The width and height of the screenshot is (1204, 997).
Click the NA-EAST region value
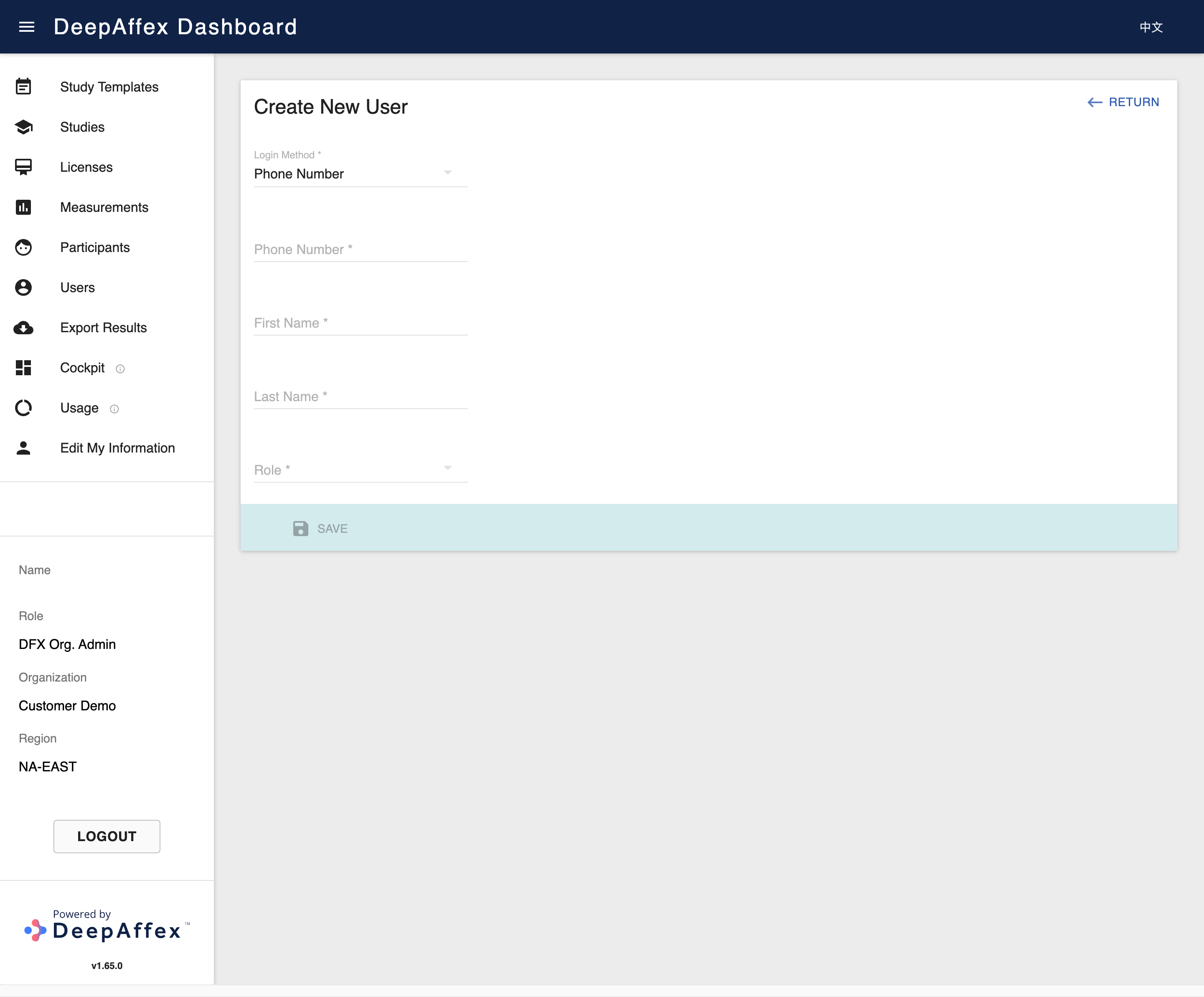tap(48, 766)
